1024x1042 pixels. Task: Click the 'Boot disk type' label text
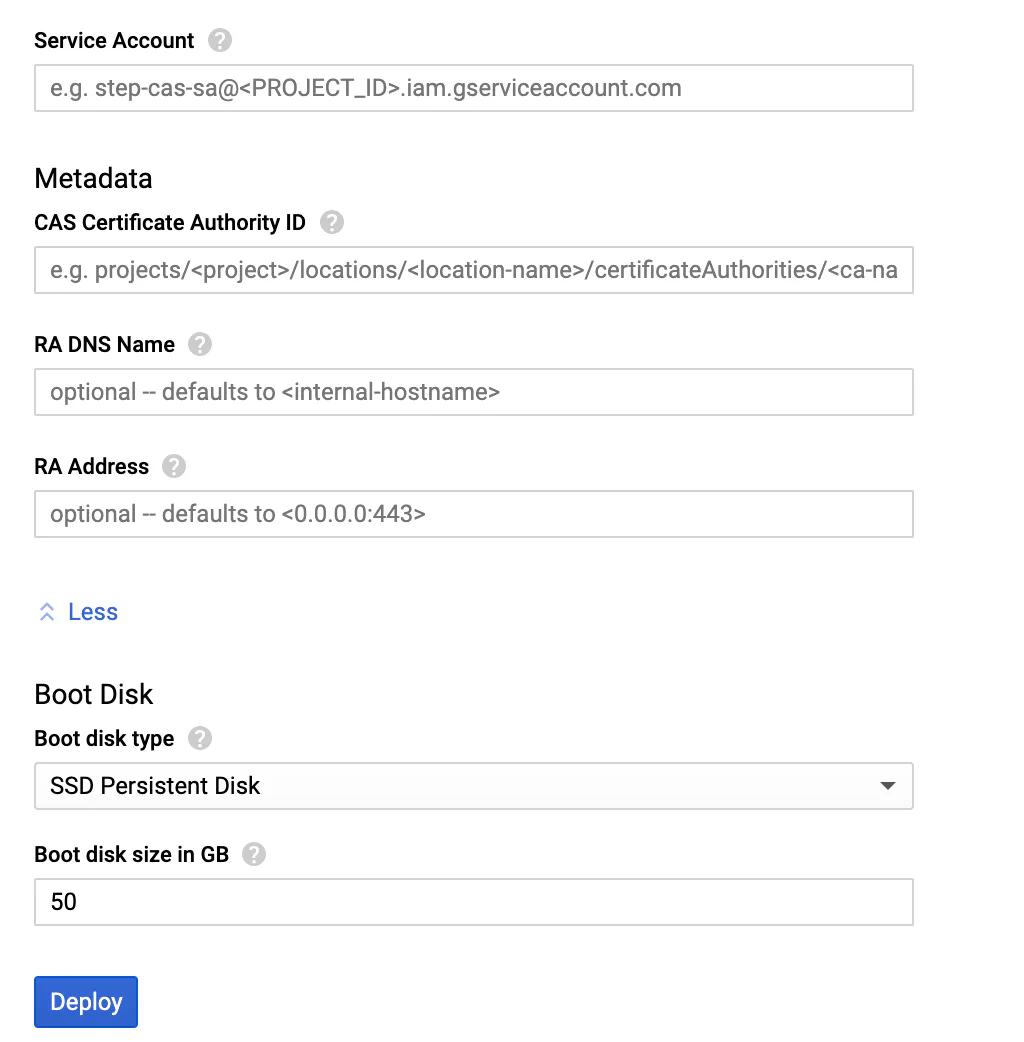tap(104, 739)
